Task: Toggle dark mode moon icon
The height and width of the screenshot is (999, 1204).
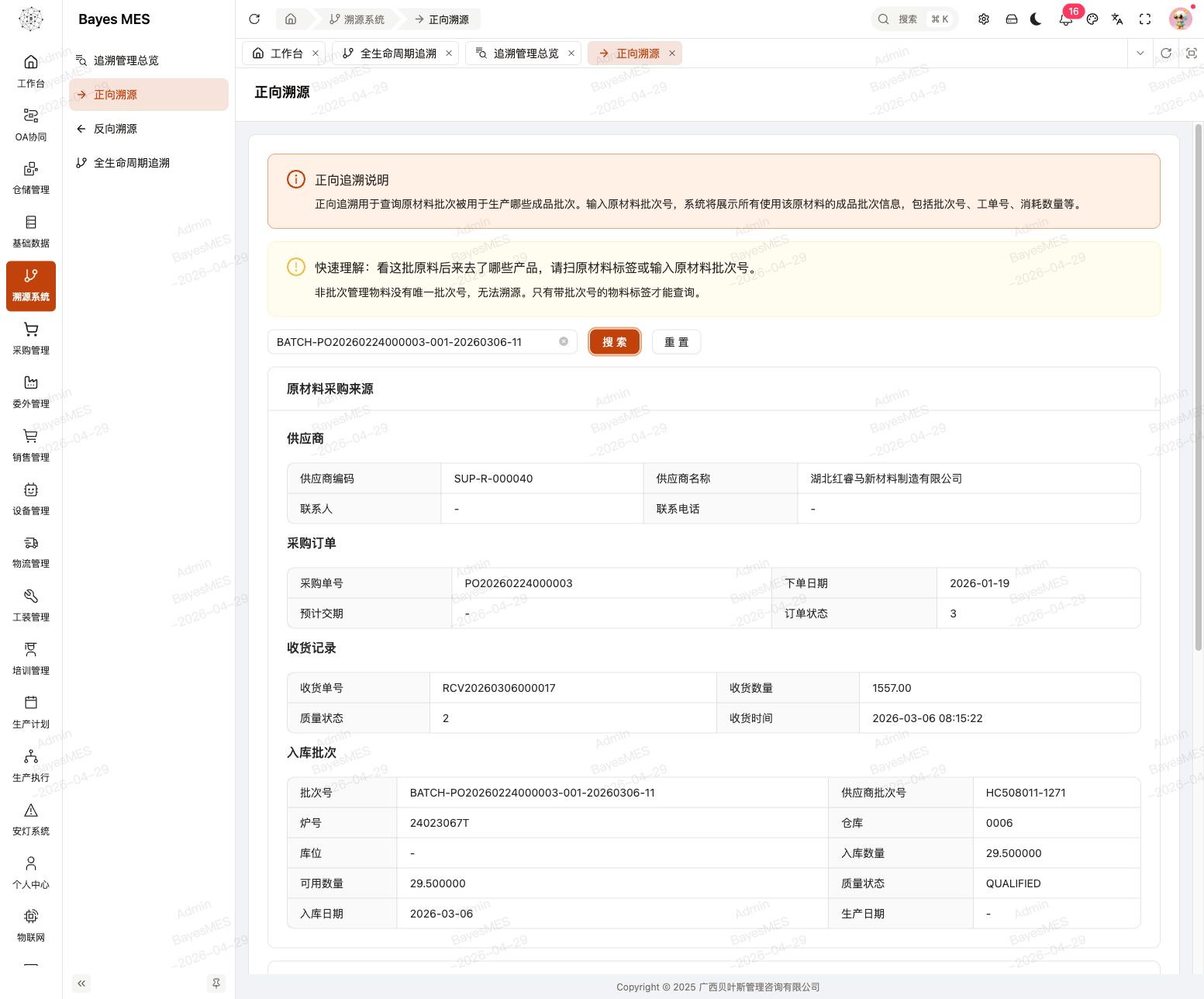Action: tap(1036, 19)
